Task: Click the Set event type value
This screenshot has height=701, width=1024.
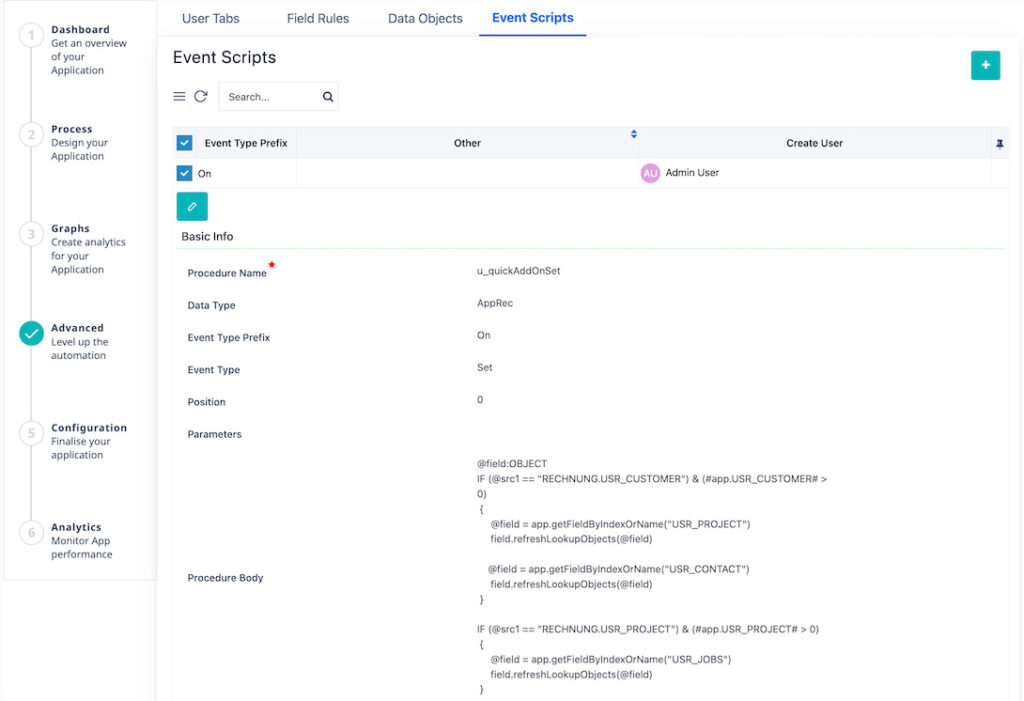Action: pyautogui.click(x=485, y=367)
